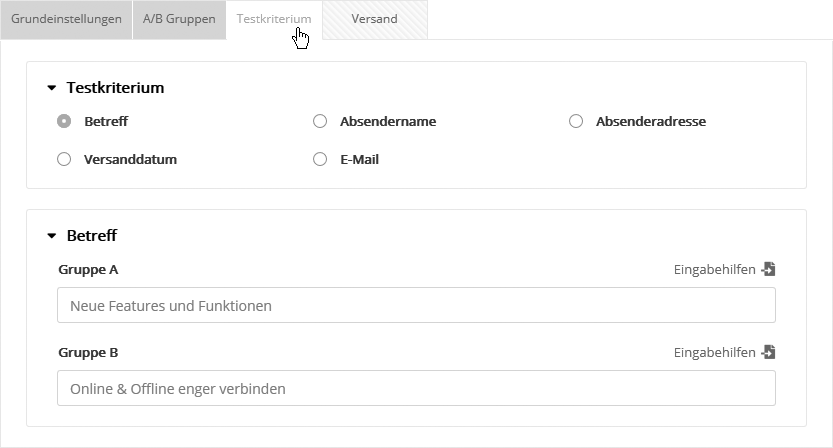
Task: Select the Absendername radio button
Action: point(320,121)
